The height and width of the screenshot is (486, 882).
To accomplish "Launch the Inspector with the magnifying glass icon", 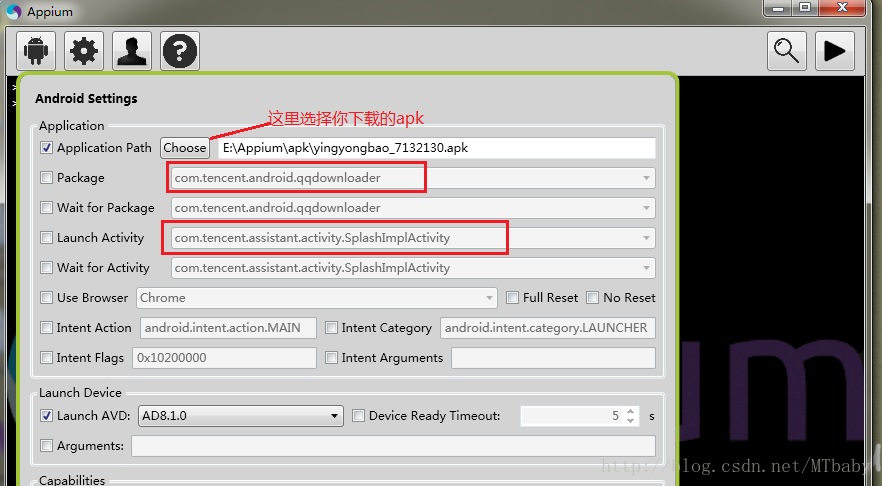I will 786,51.
